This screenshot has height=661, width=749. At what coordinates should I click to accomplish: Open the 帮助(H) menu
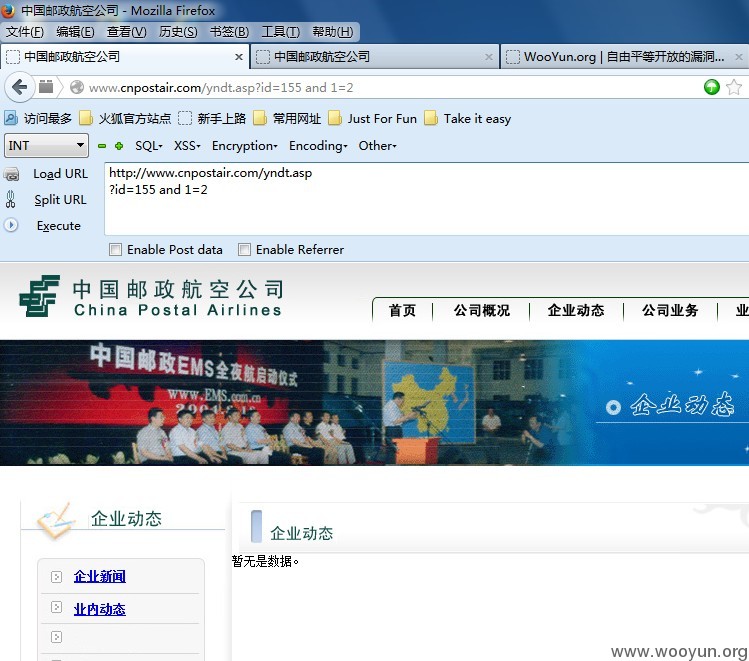pyautogui.click(x=332, y=32)
